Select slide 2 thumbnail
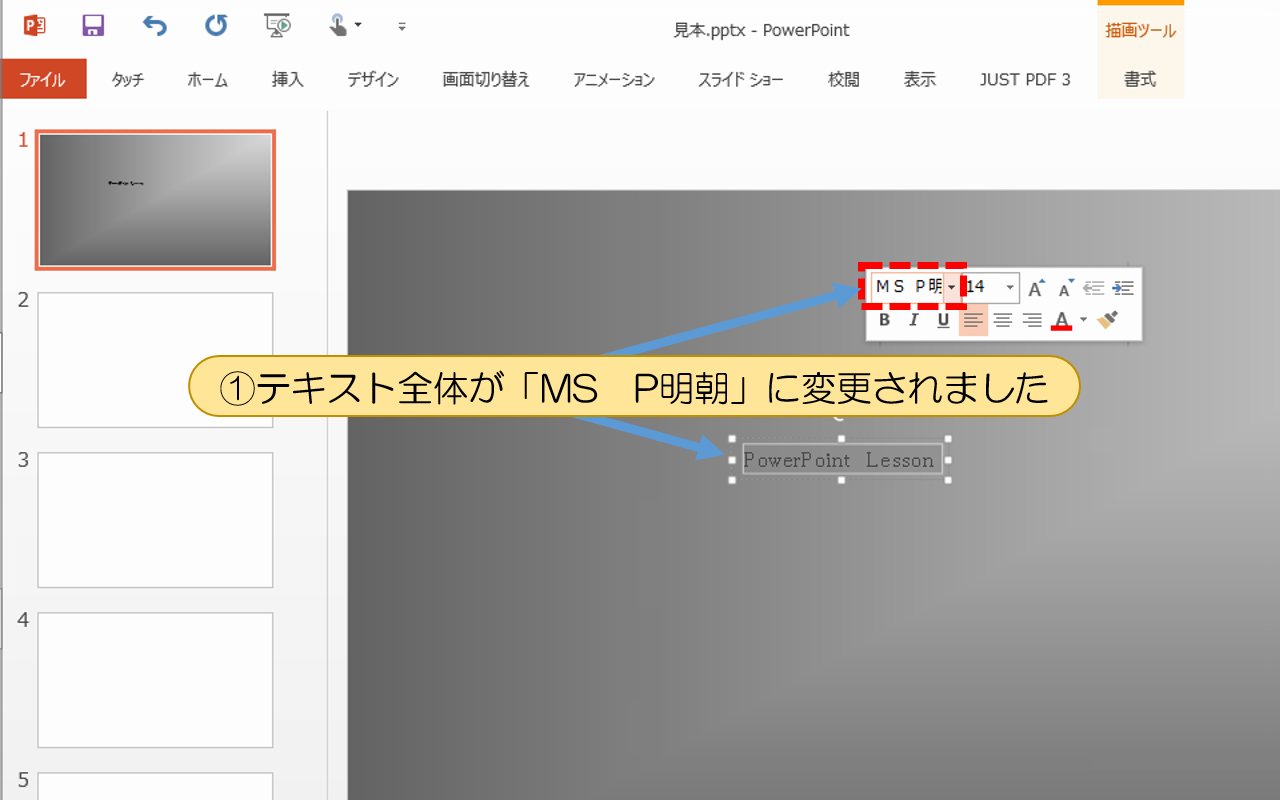This screenshot has width=1280, height=800. (155, 360)
